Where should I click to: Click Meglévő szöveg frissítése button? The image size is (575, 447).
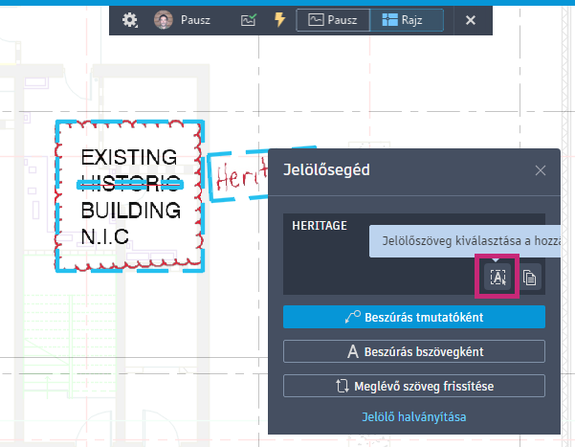[x=414, y=386]
